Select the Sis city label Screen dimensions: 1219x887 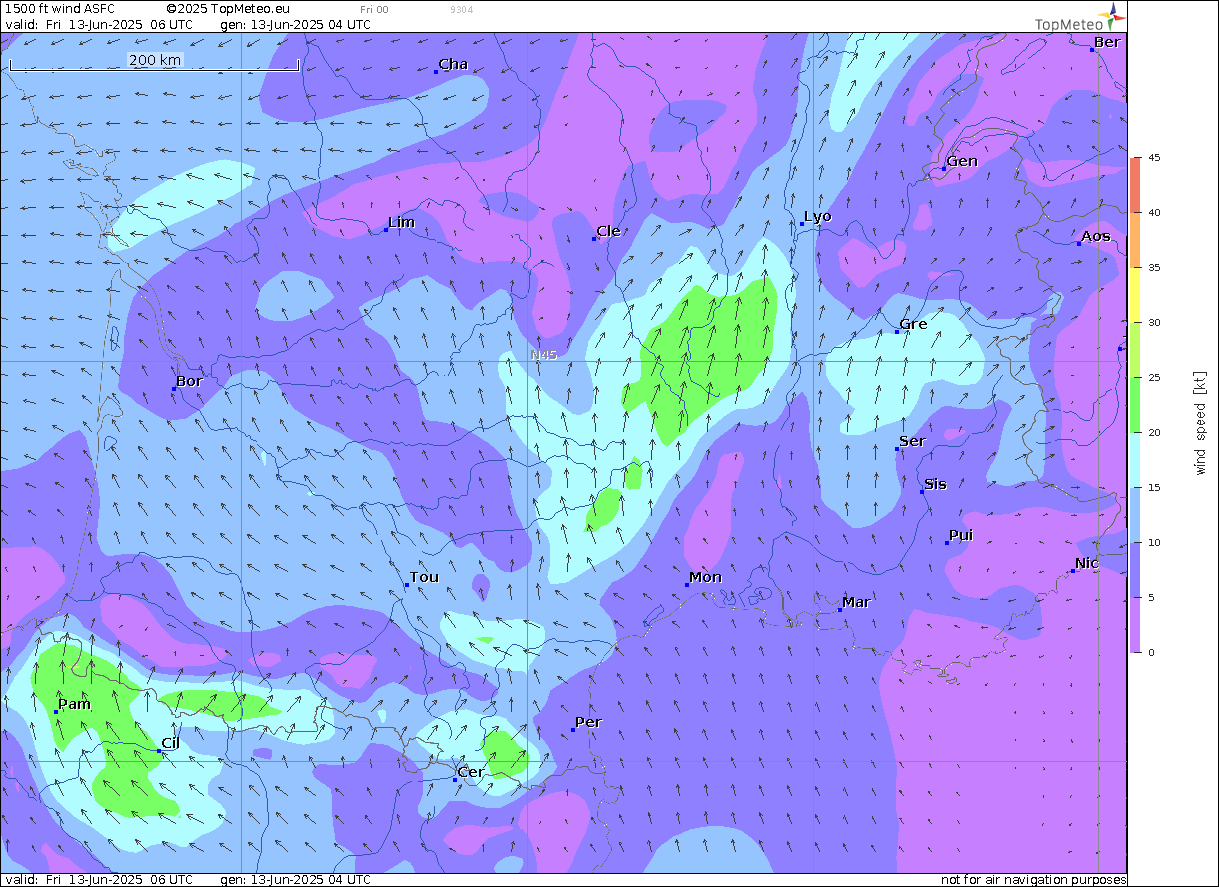[x=935, y=484]
